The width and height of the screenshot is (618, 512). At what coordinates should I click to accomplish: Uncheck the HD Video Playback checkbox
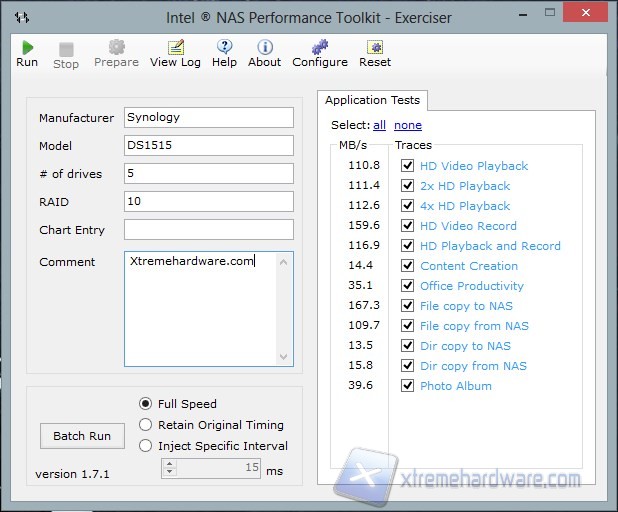point(407,166)
